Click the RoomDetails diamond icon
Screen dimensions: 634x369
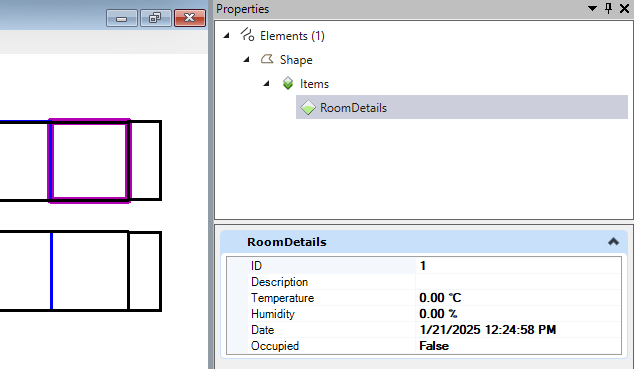tap(308, 108)
